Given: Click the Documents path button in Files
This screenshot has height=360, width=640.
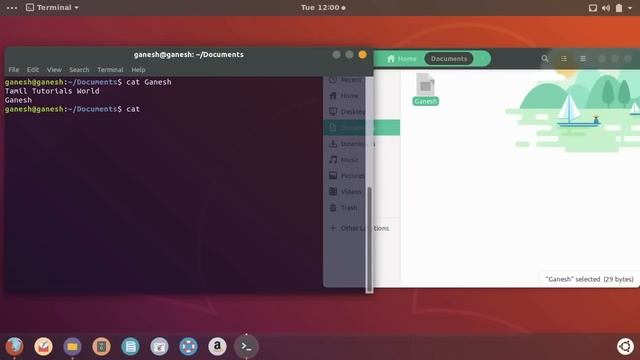Looking at the screenshot, I should coord(449,59).
